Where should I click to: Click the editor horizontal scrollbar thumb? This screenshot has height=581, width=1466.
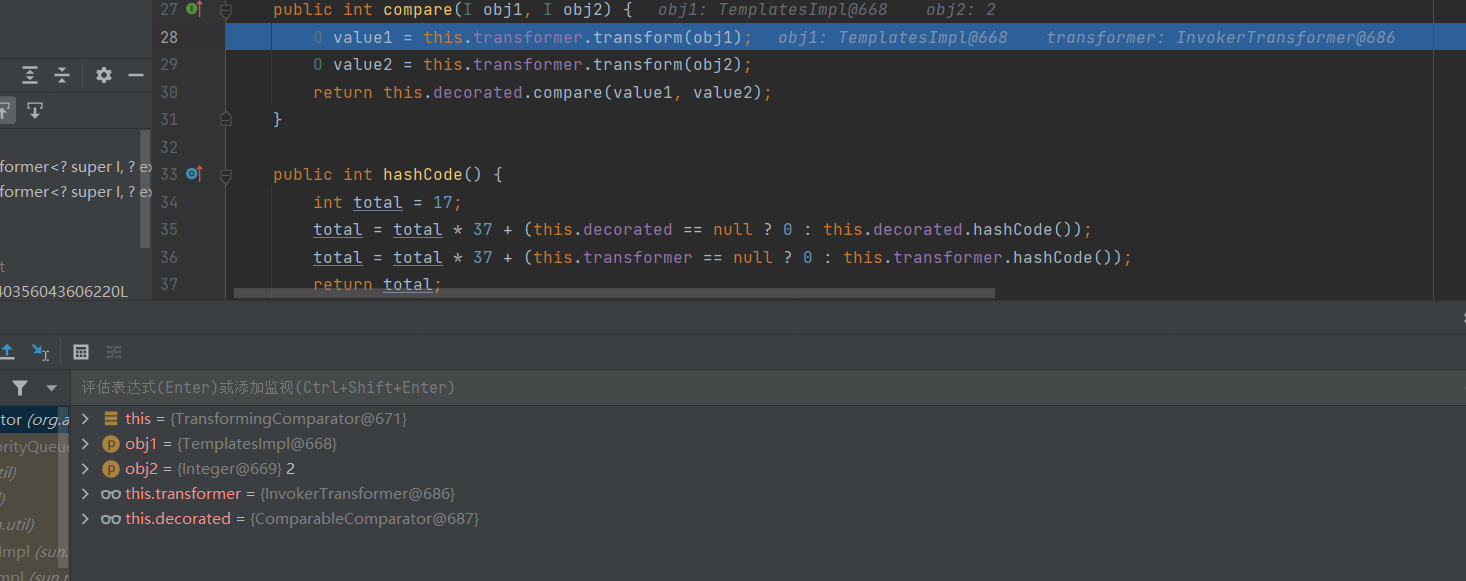[614, 294]
